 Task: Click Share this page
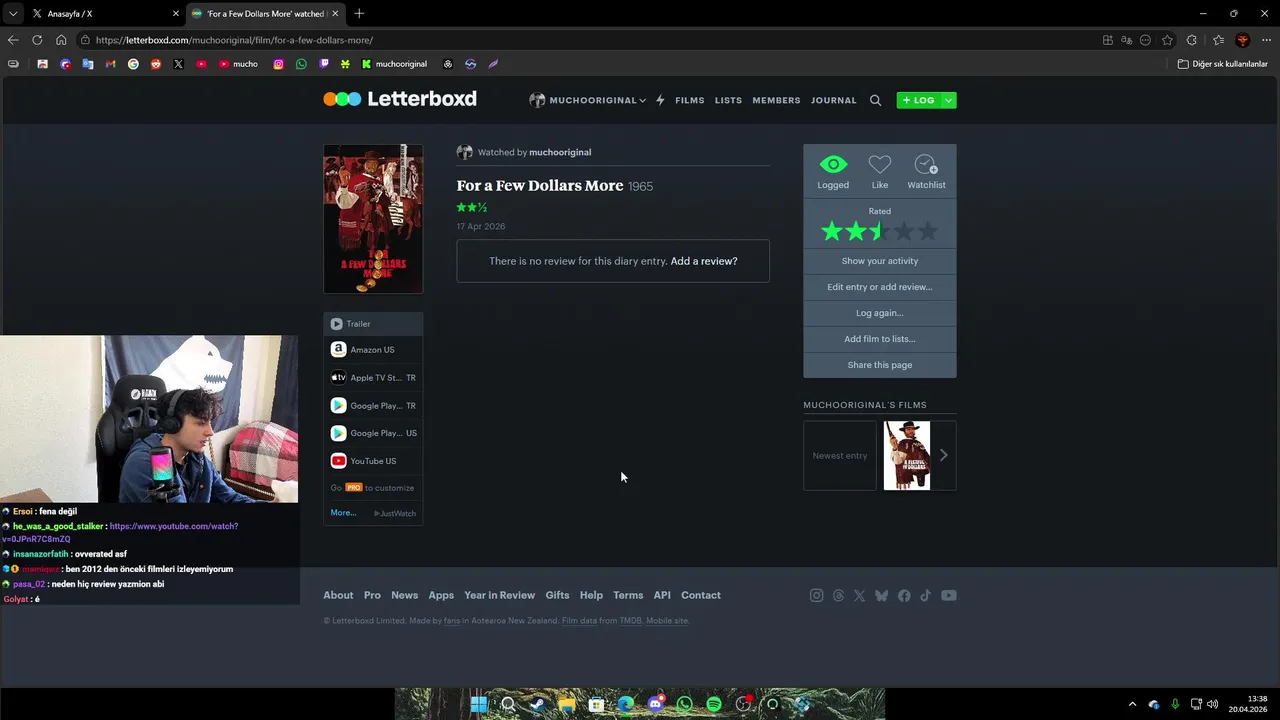(x=880, y=365)
